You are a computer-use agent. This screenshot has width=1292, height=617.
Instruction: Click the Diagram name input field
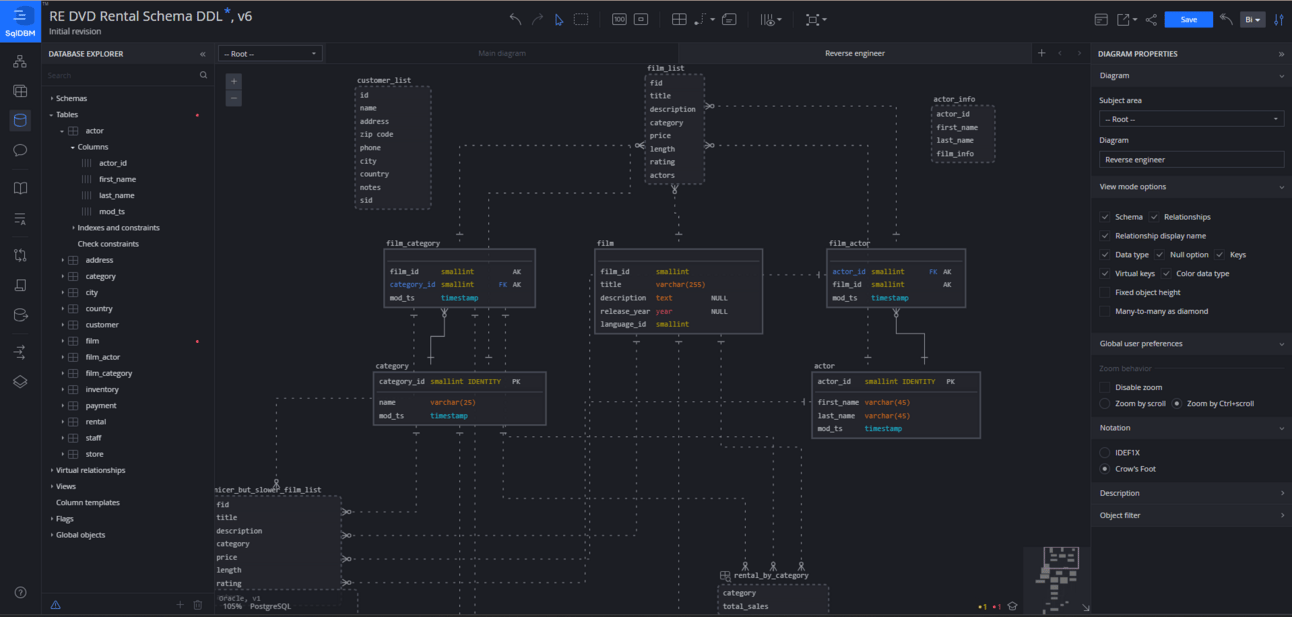(1191, 159)
